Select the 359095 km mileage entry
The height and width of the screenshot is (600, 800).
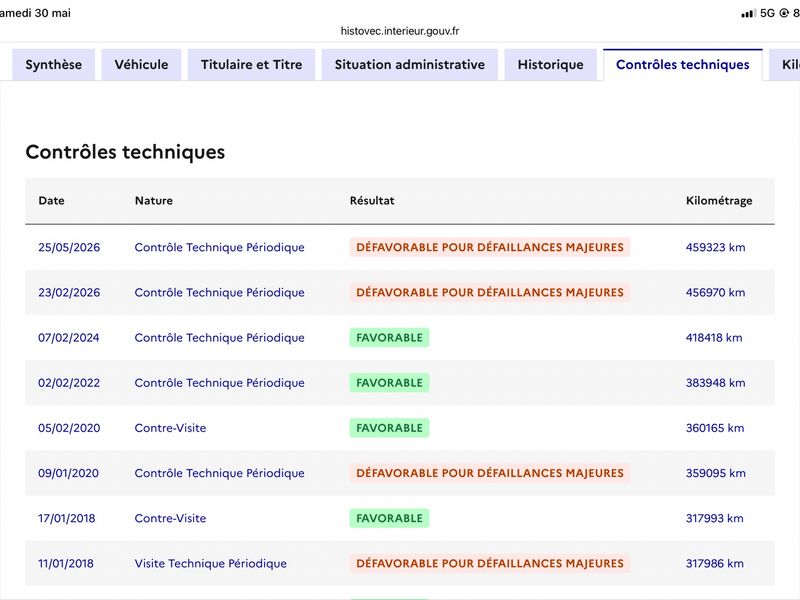[x=715, y=473]
